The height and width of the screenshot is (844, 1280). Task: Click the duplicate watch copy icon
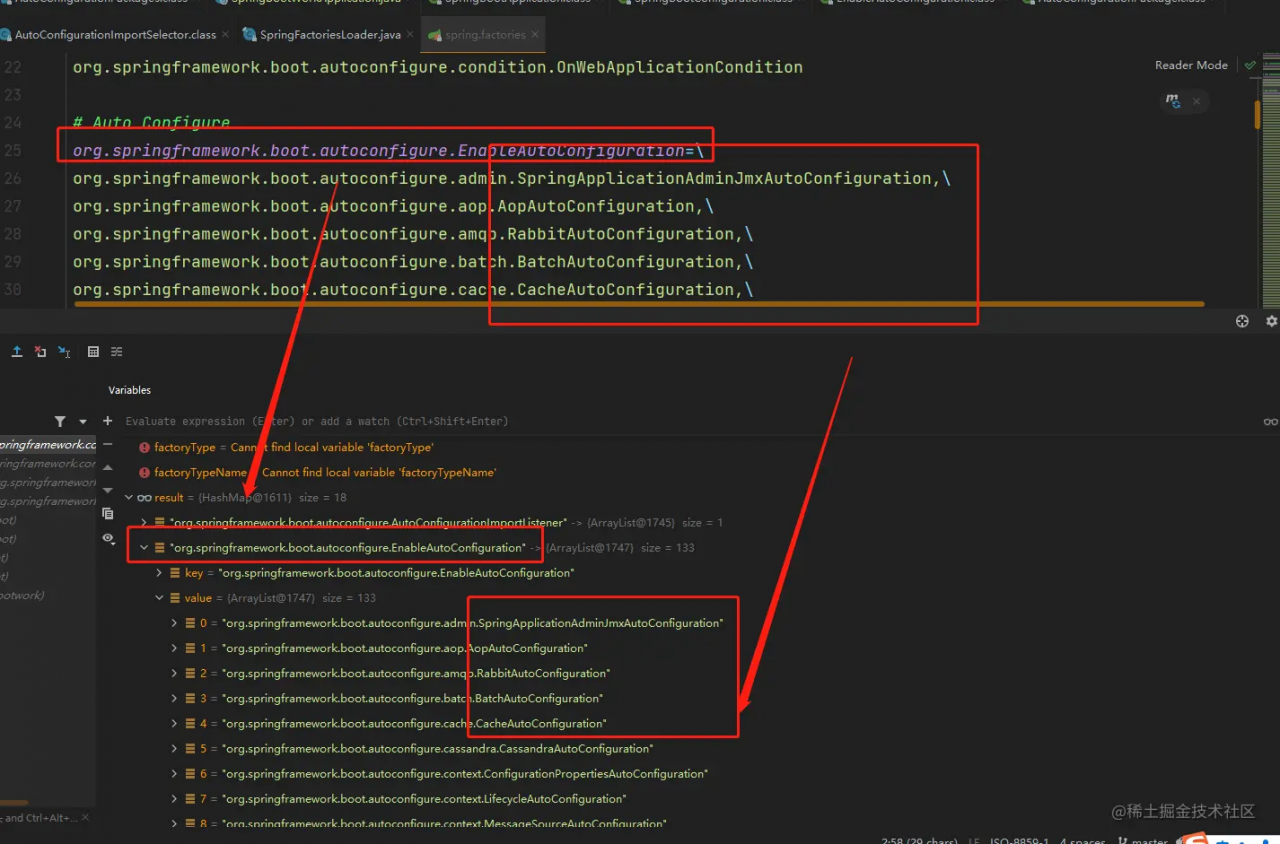(108, 514)
